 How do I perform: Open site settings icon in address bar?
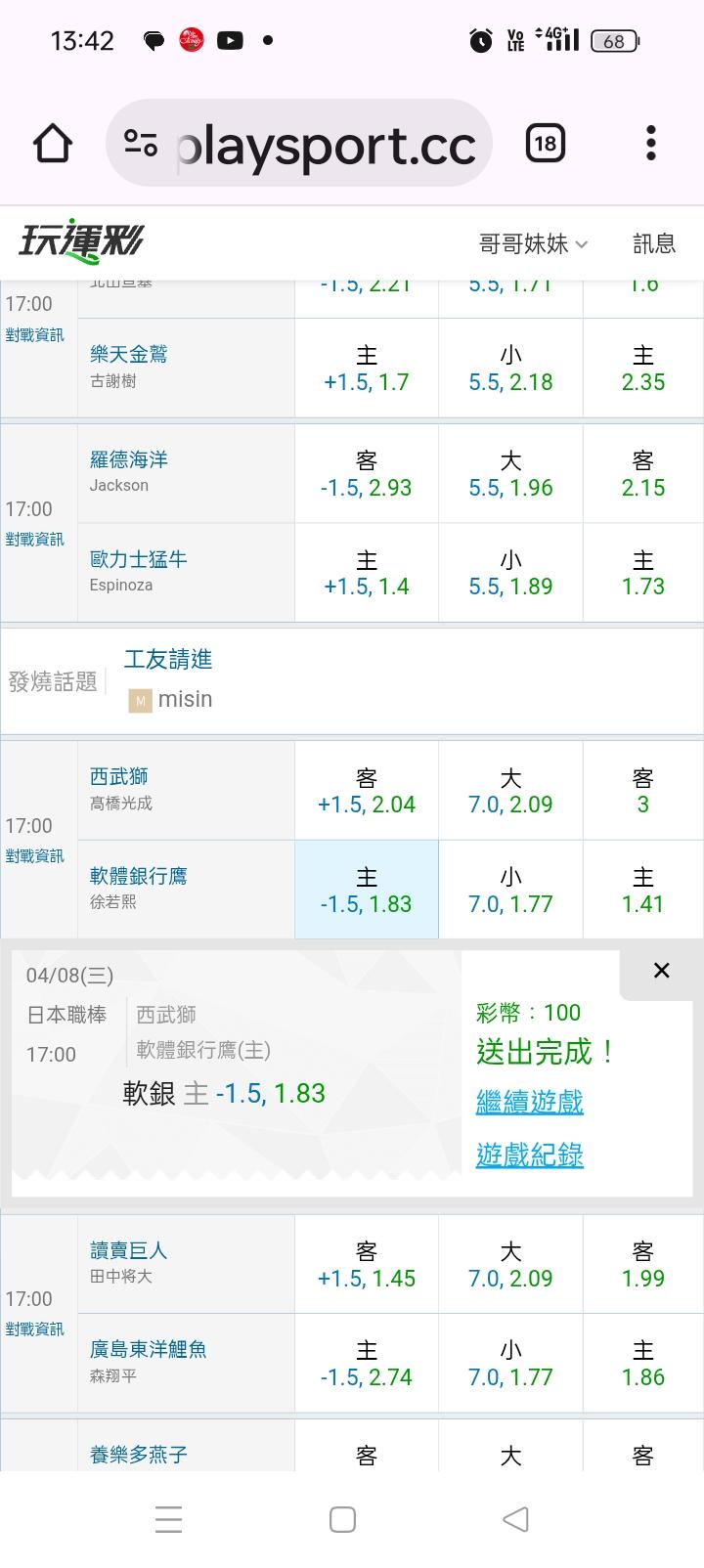click(141, 144)
